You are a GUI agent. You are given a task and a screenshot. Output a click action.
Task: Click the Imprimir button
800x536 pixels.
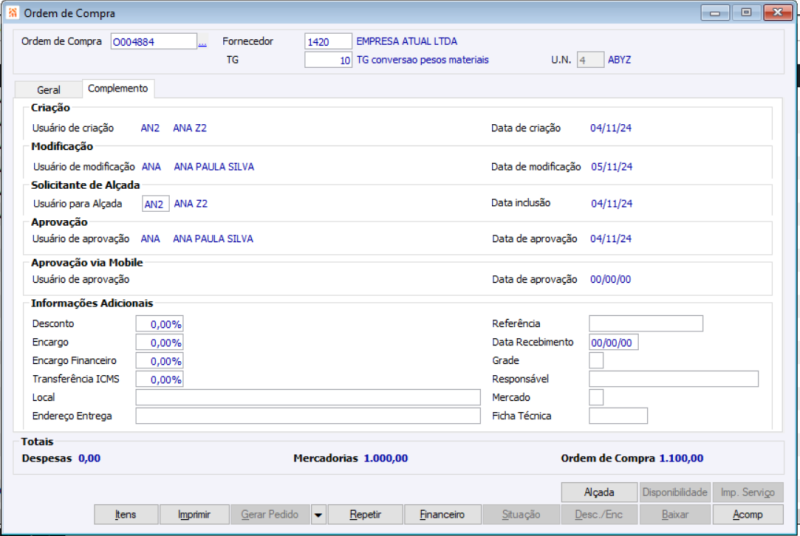pyautogui.click(x=194, y=515)
